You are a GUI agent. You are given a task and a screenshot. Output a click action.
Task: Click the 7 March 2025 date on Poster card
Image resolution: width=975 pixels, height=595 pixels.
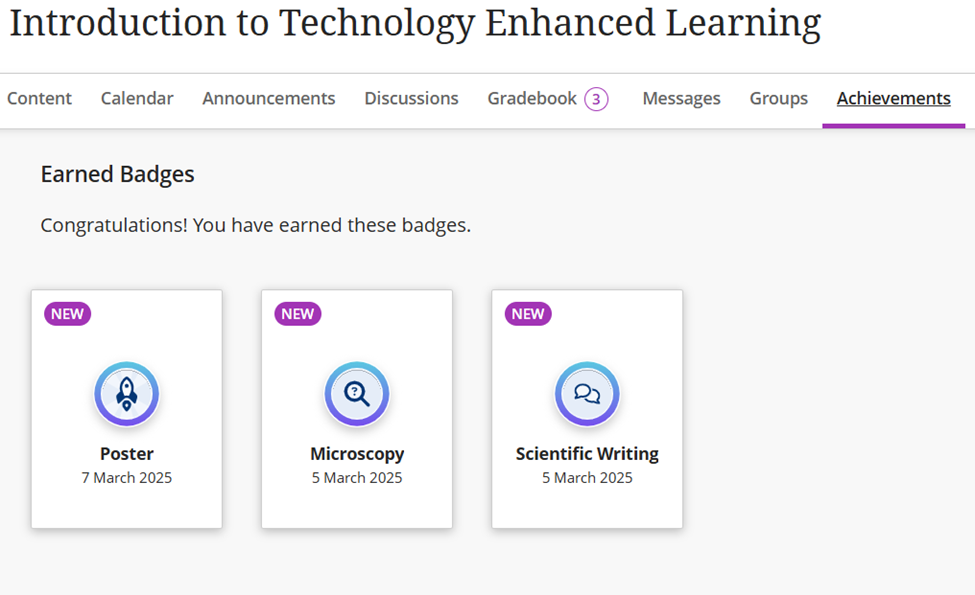pos(127,477)
